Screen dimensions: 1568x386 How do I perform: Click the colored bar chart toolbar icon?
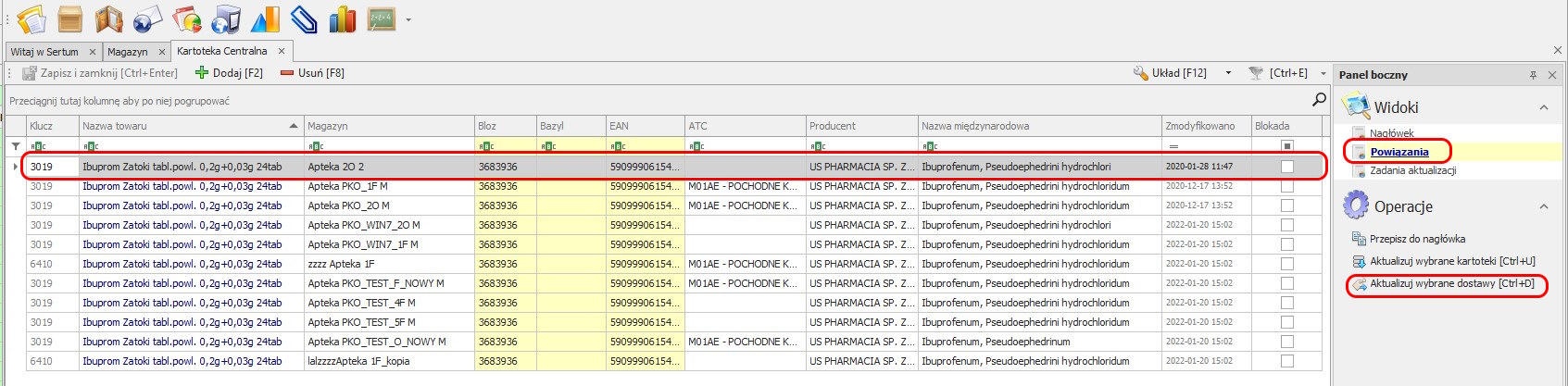pyautogui.click(x=343, y=19)
